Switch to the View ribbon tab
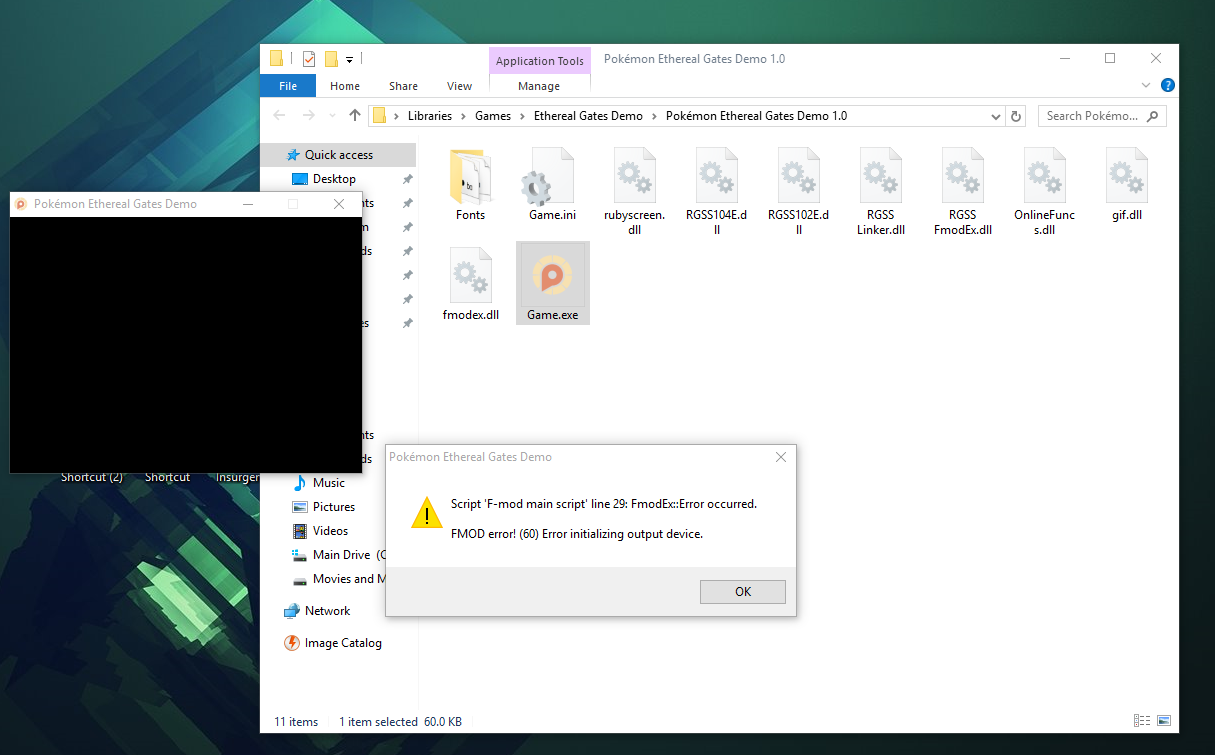The height and width of the screenshot is (755, 1215). tap(459, 86)
